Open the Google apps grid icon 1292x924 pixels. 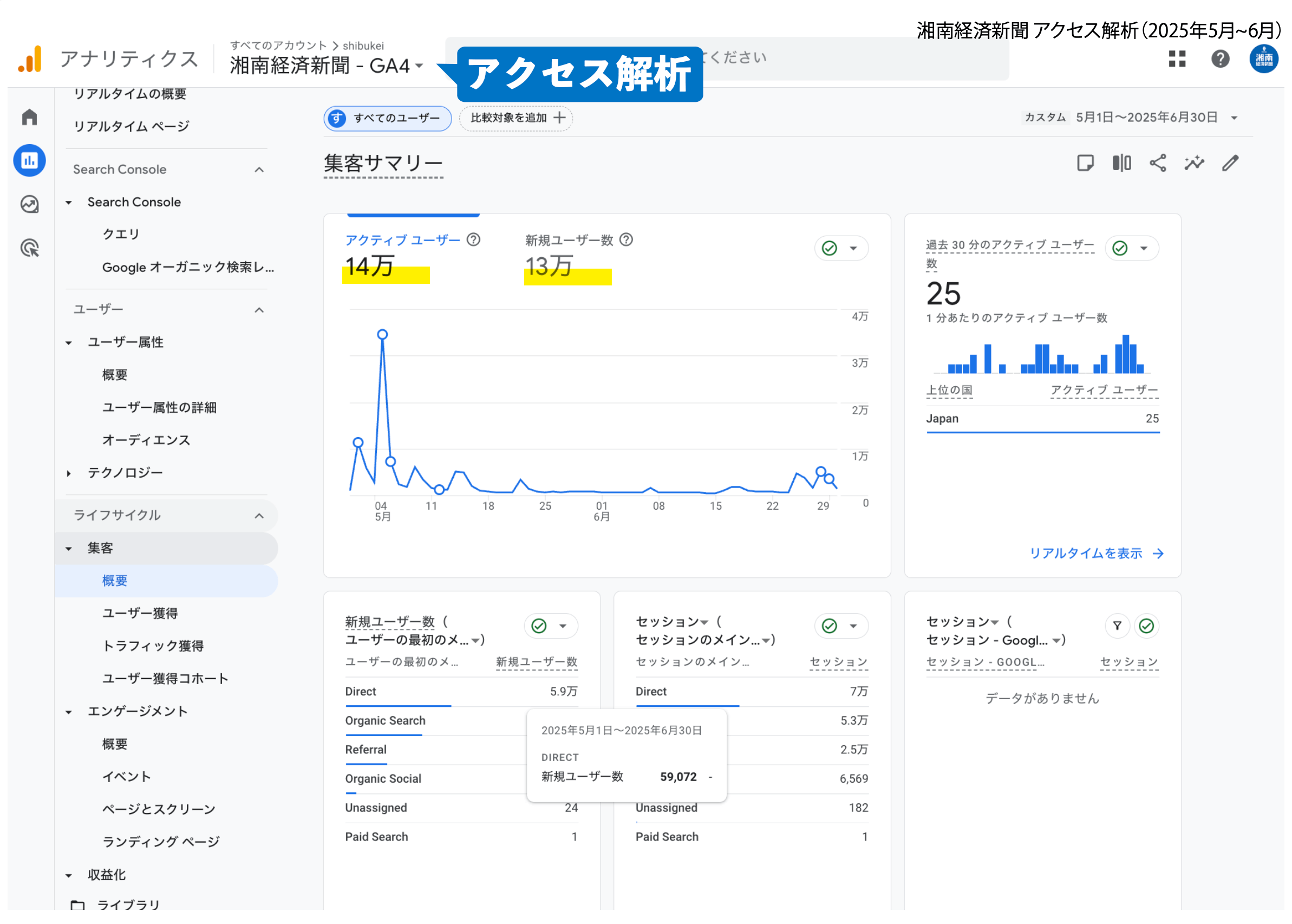(x=1178, y=58)
